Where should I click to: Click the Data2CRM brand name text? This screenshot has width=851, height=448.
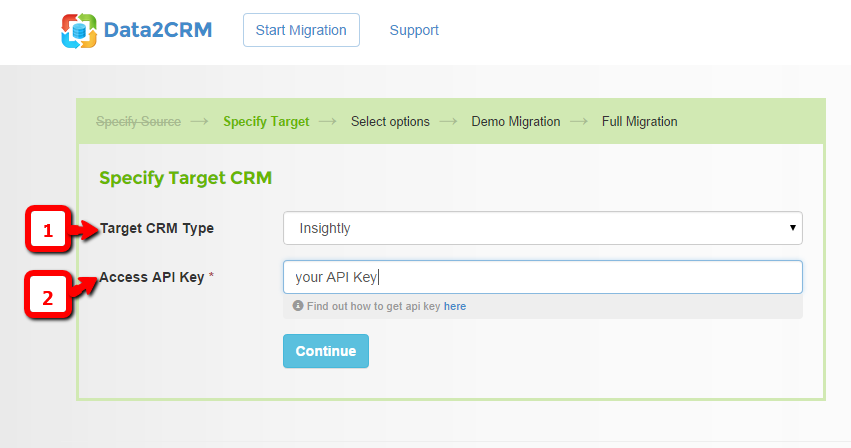tap(158, 30)
